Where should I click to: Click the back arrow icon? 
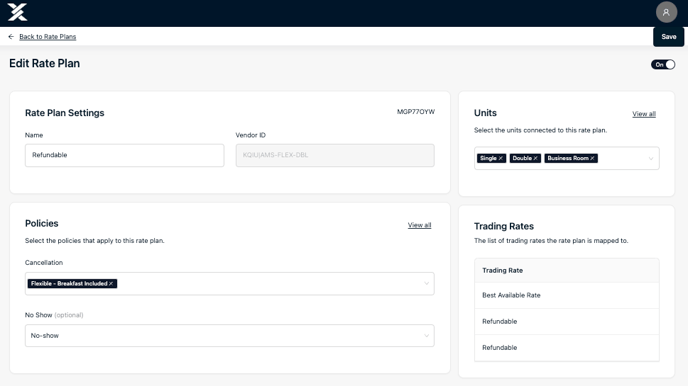[x=11, y=37]
